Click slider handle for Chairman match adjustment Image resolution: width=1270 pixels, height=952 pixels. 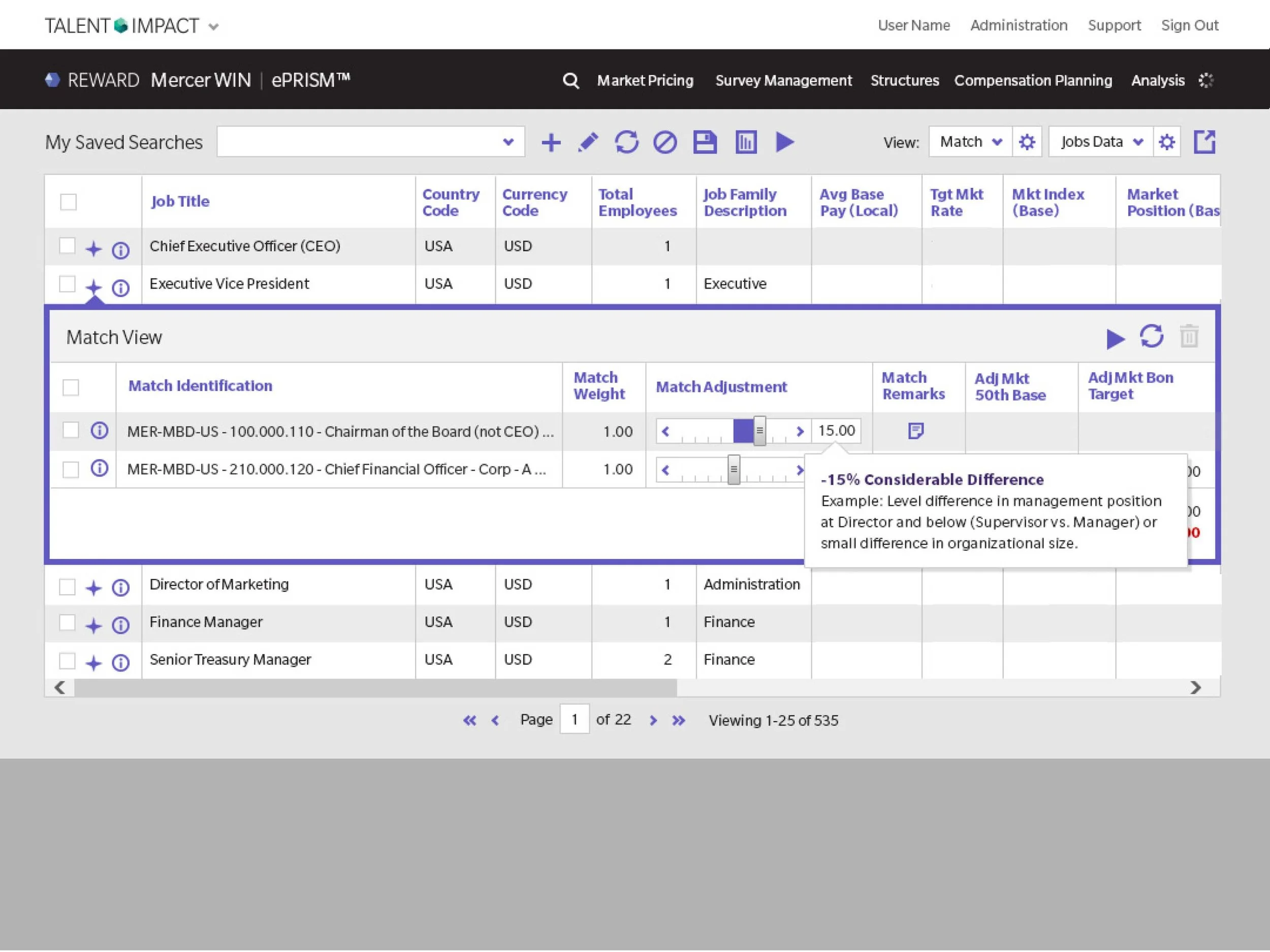click(759, 431)
